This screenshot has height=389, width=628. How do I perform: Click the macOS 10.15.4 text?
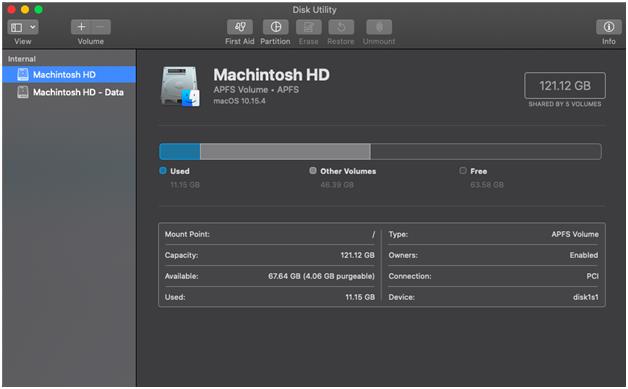click(240, 101)
